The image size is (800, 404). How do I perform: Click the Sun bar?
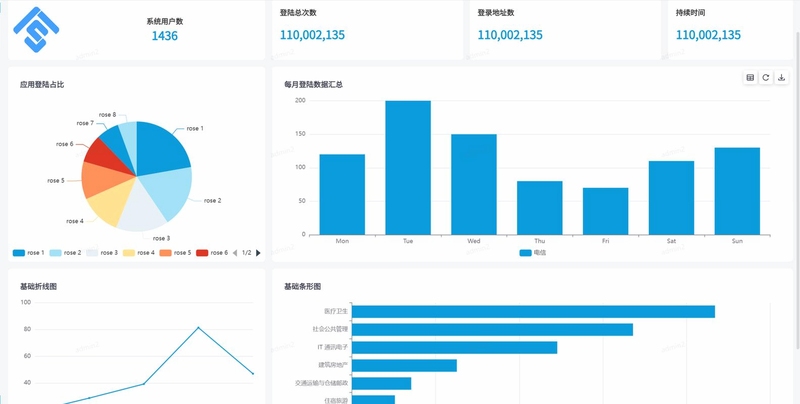pos(737,191)
